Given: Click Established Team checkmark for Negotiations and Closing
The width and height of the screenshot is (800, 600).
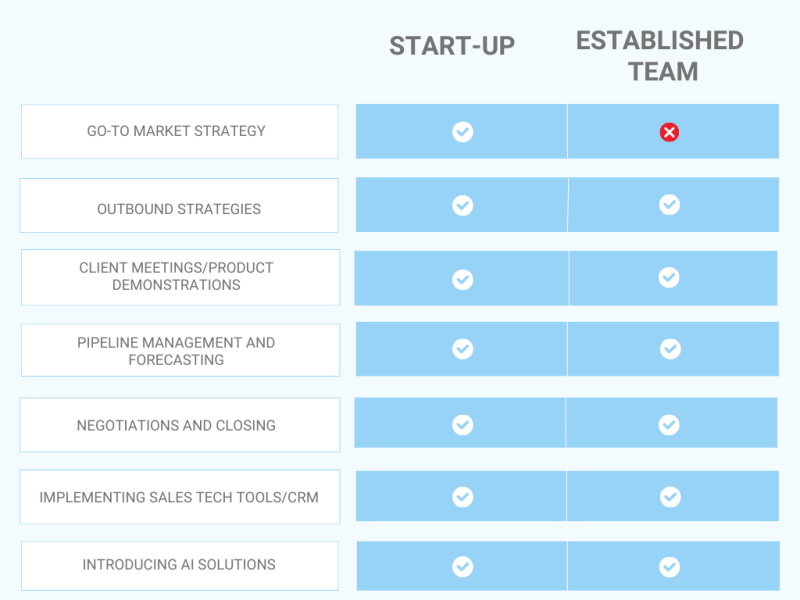Looking at the screenshot, I should pyautogui.click(x=669, y=425).
